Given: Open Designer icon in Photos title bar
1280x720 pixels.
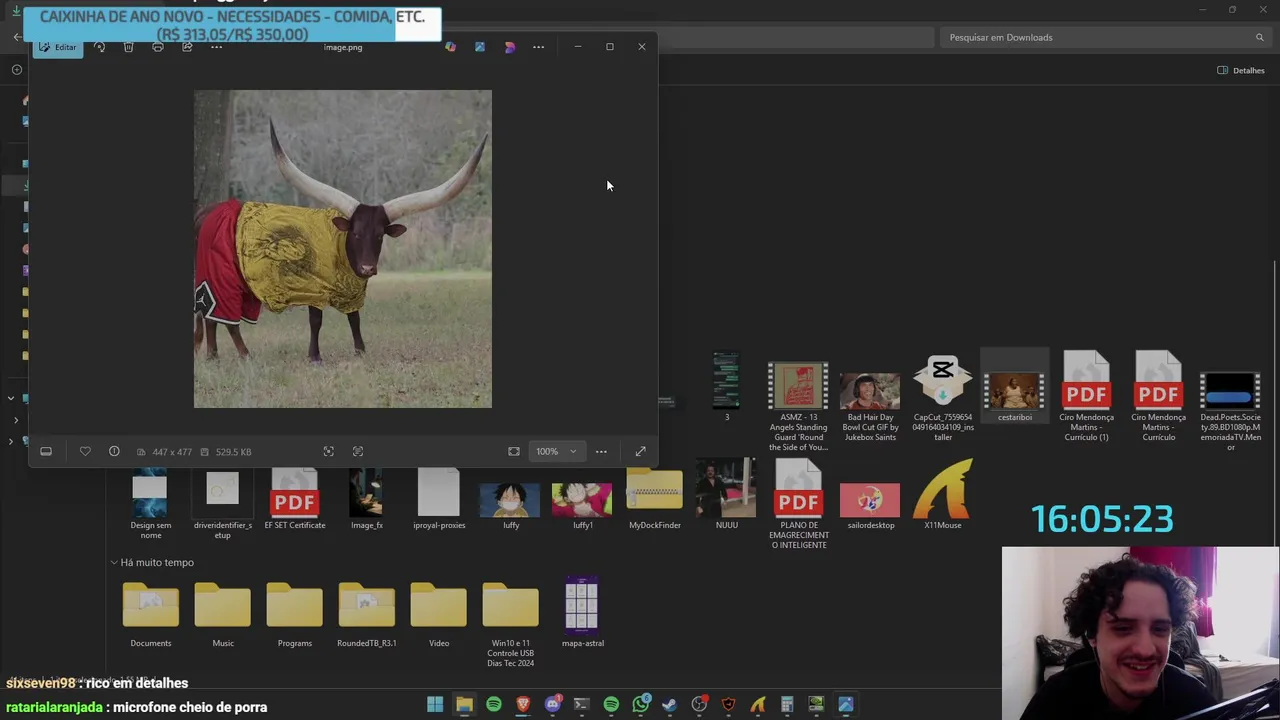Looking at the screenshot, I should click(x=480, y=47).
